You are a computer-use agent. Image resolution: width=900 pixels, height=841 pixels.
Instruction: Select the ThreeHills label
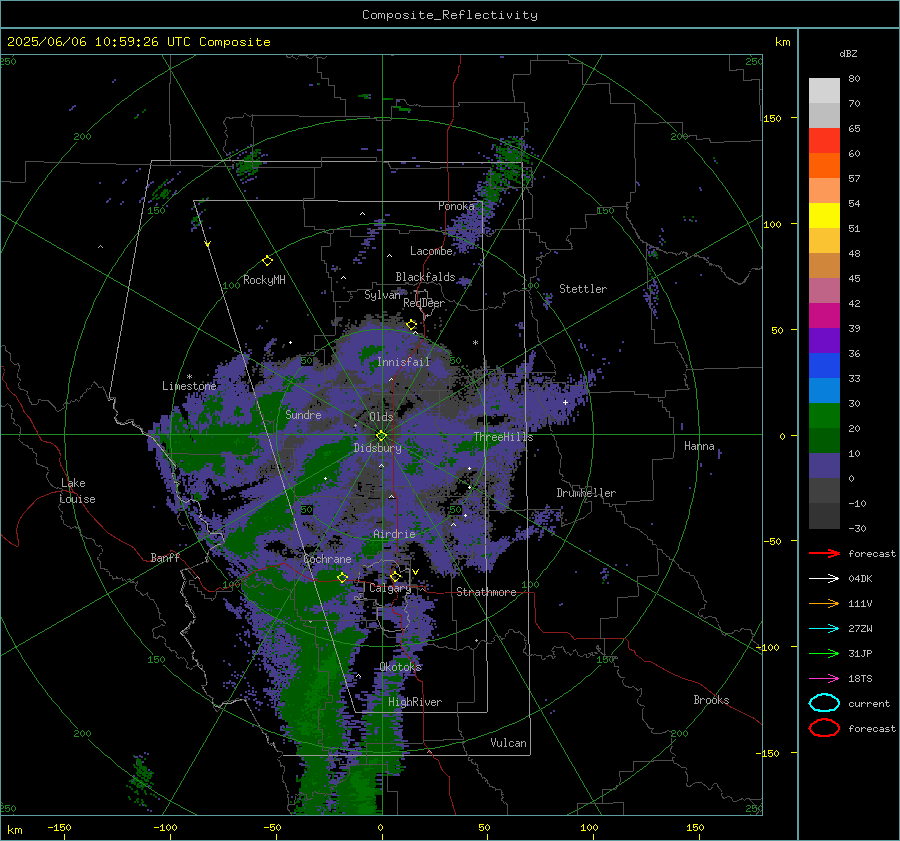(x=503, y=437)
